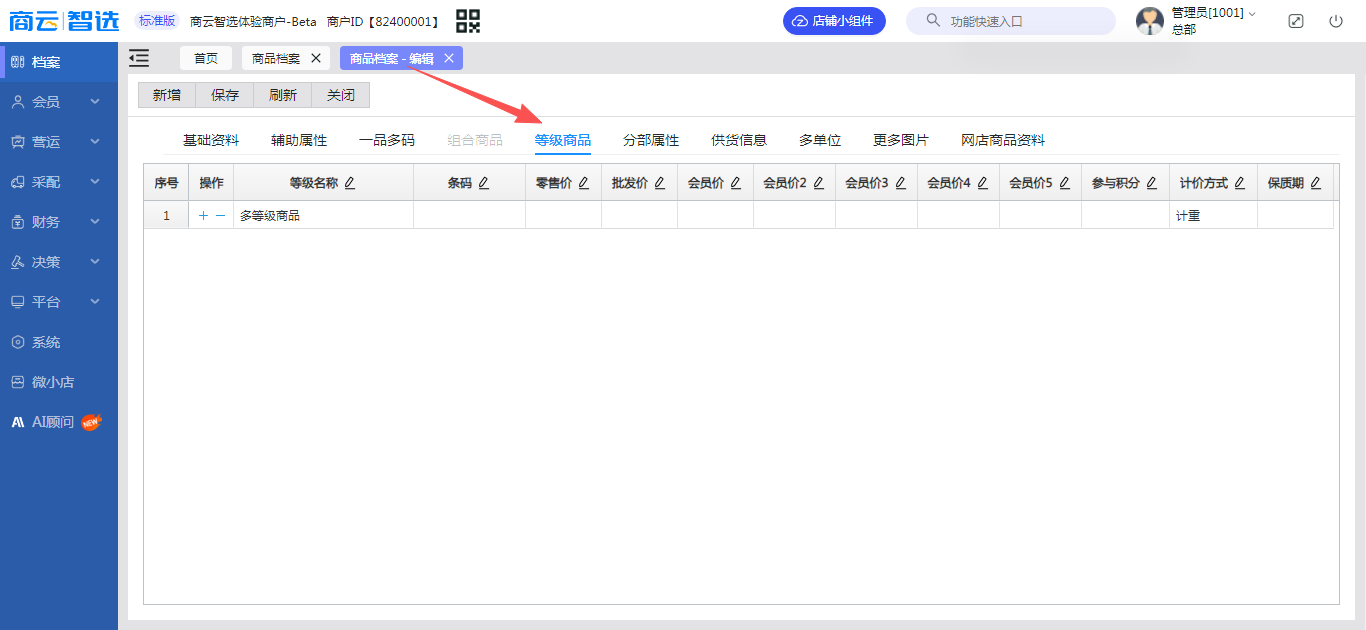Click the power logout icon
This screenshot has height=630, width=1366.
pos(1336,21)
